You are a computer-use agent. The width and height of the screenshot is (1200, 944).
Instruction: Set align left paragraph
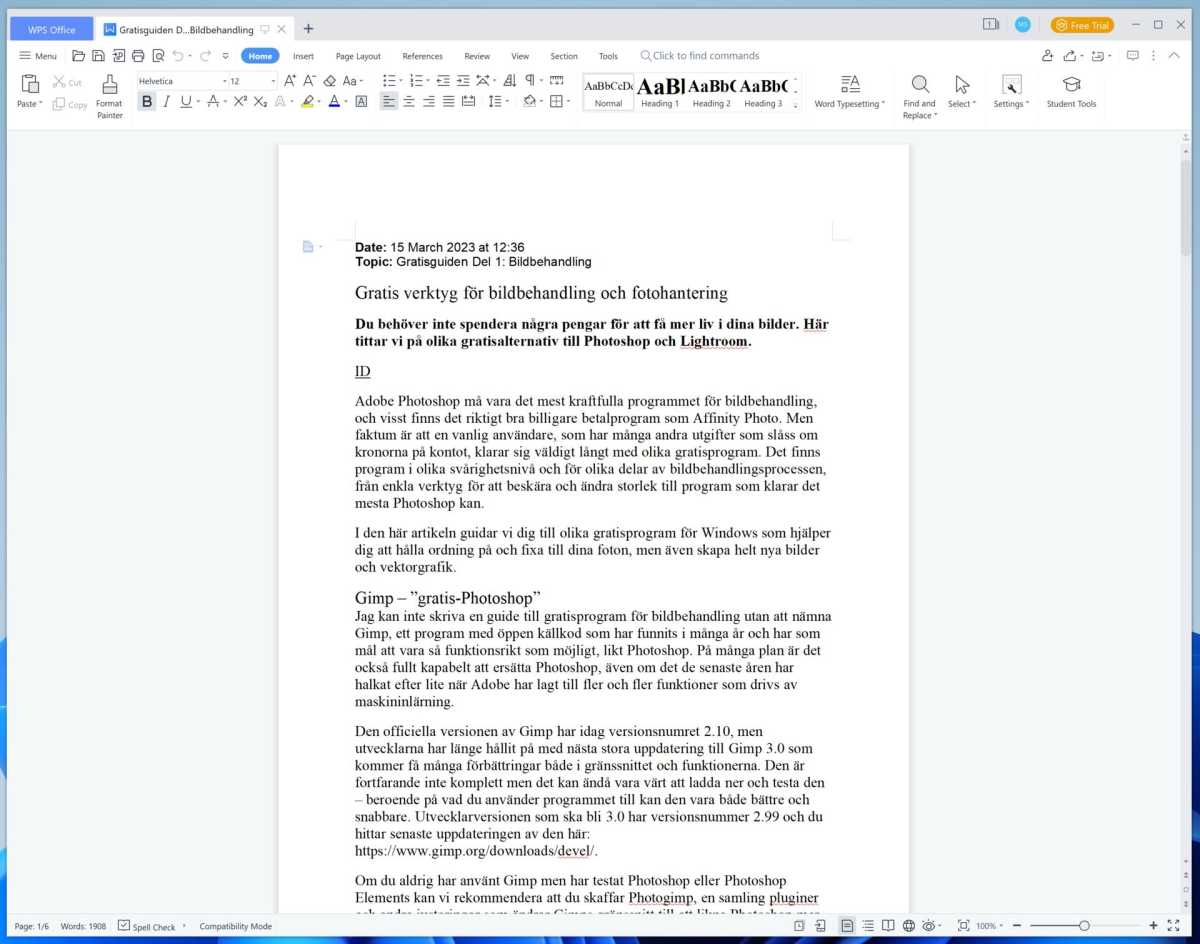389,101
